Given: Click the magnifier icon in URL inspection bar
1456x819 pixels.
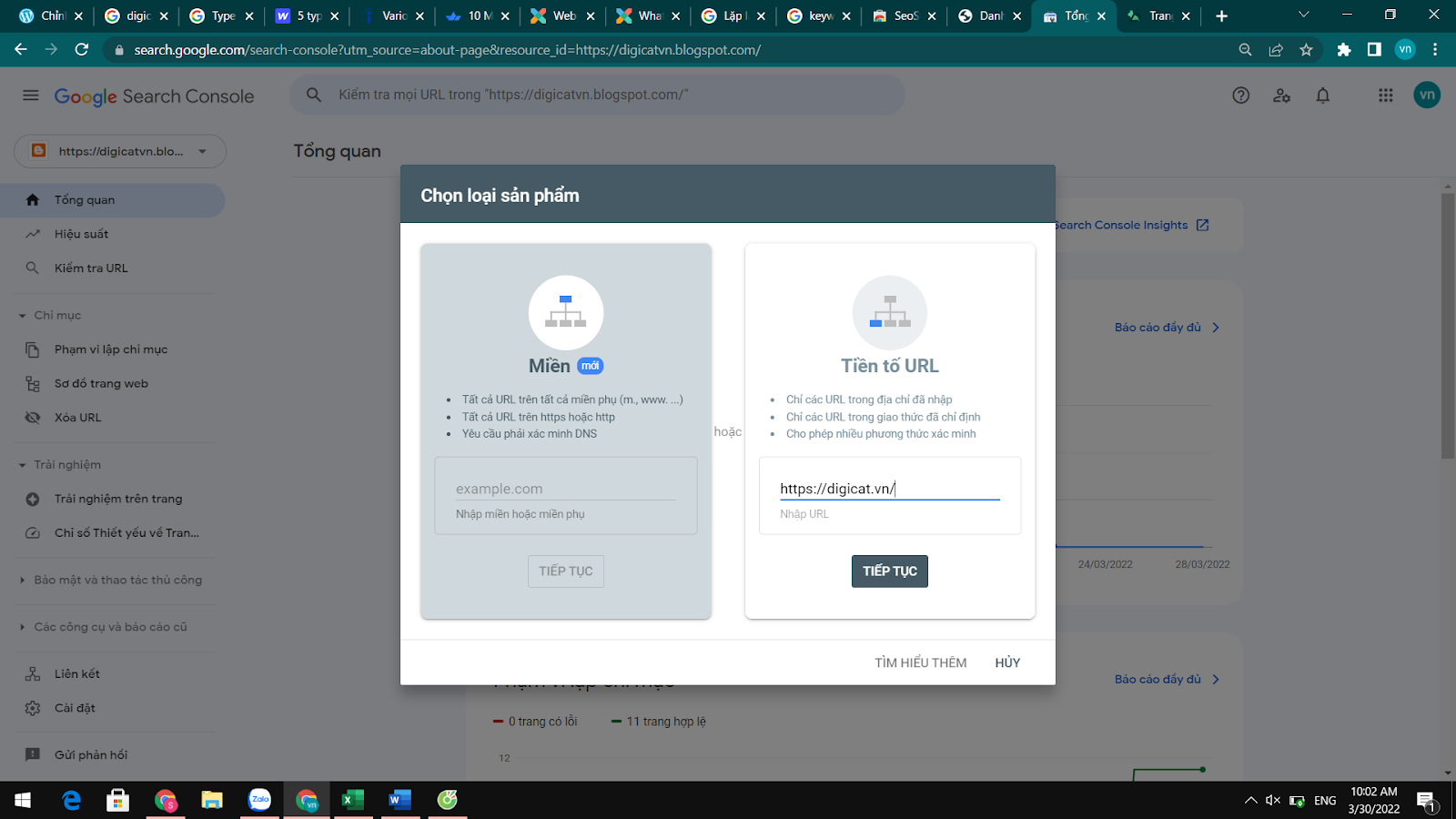Looking at the screenshot, I should tap(314, 95).
